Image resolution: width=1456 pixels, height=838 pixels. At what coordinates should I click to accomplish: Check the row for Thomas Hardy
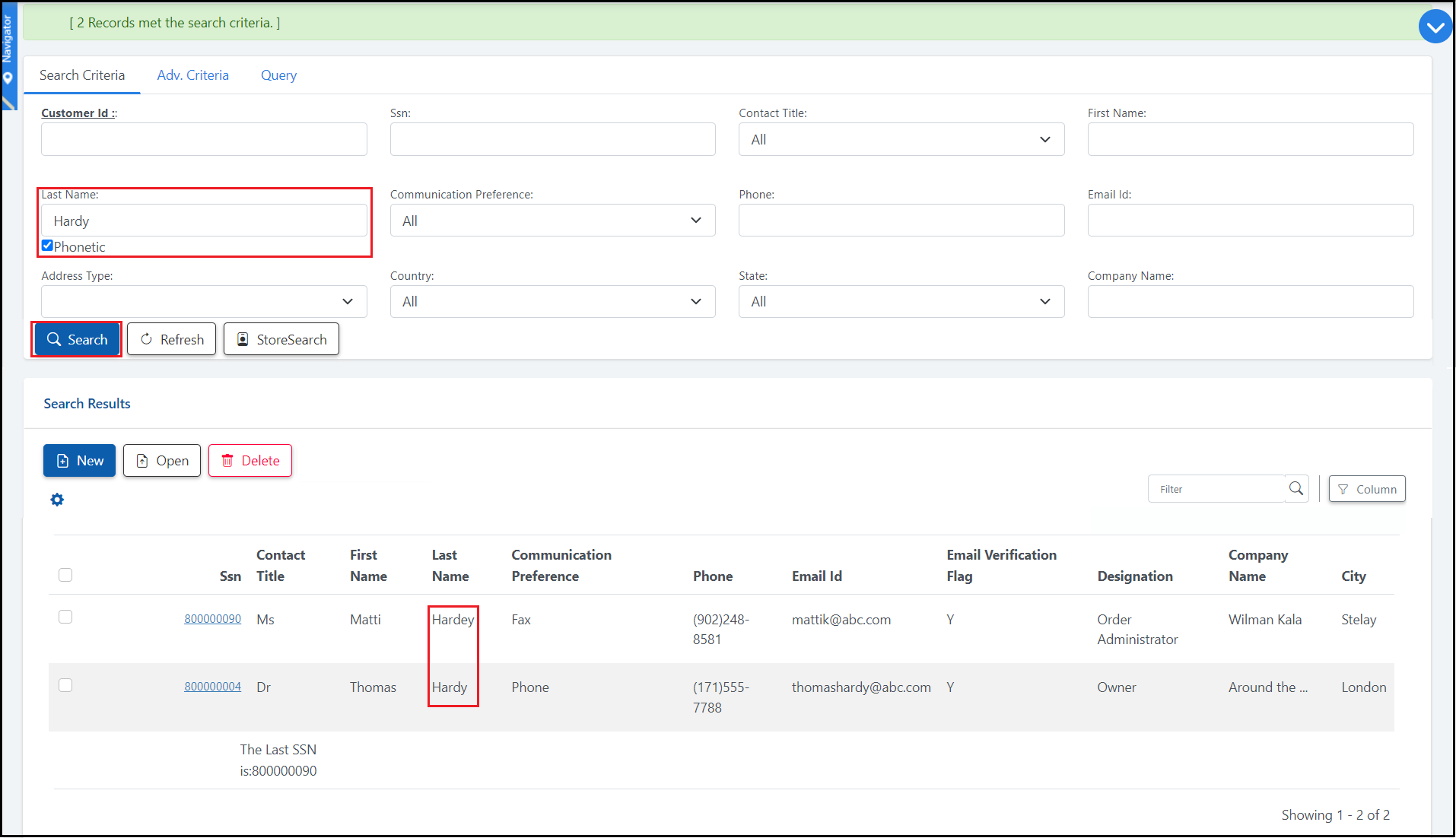[x=65, y=685]
